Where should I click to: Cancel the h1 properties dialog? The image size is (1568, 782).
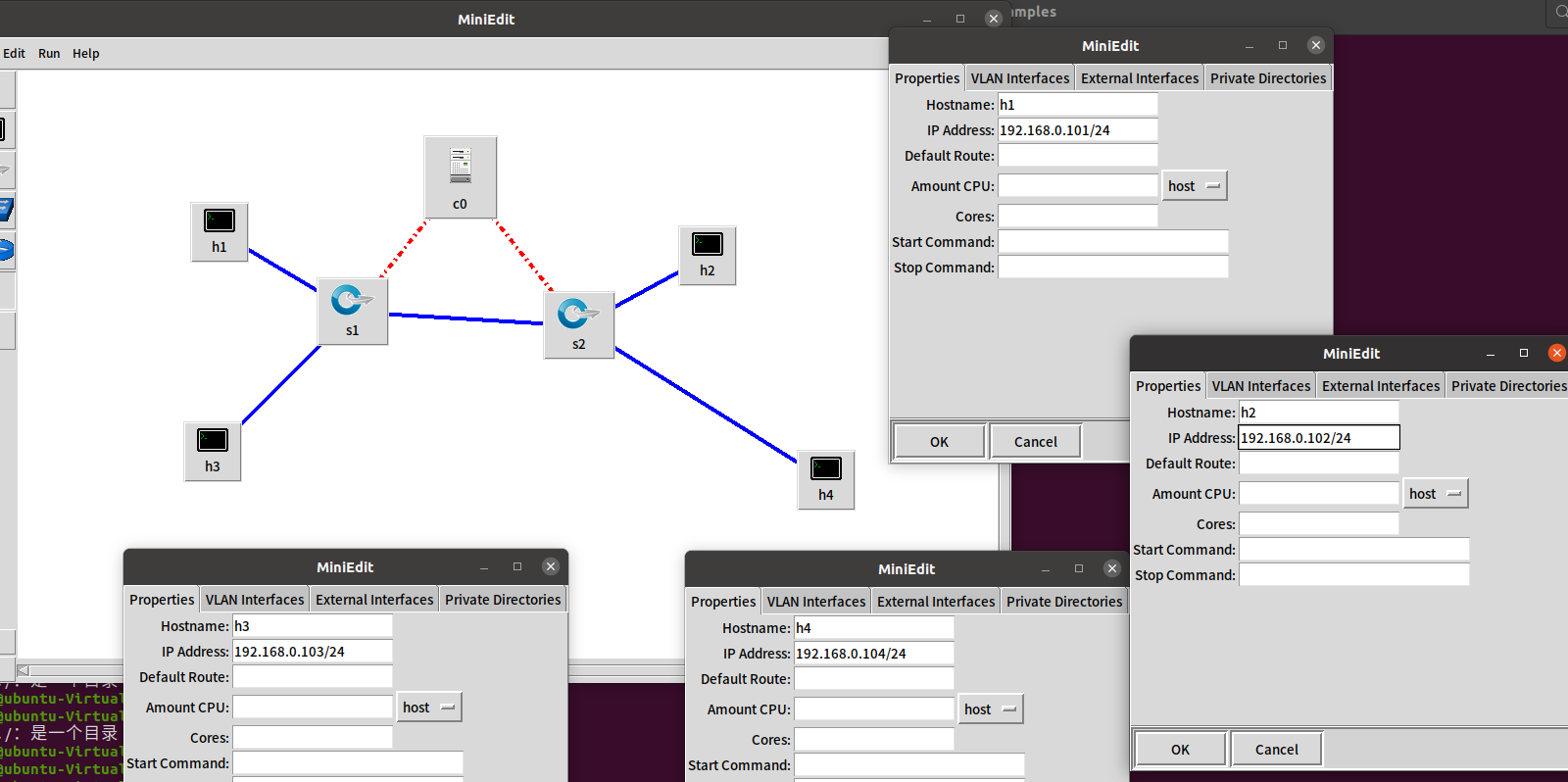click(1036, 442)
